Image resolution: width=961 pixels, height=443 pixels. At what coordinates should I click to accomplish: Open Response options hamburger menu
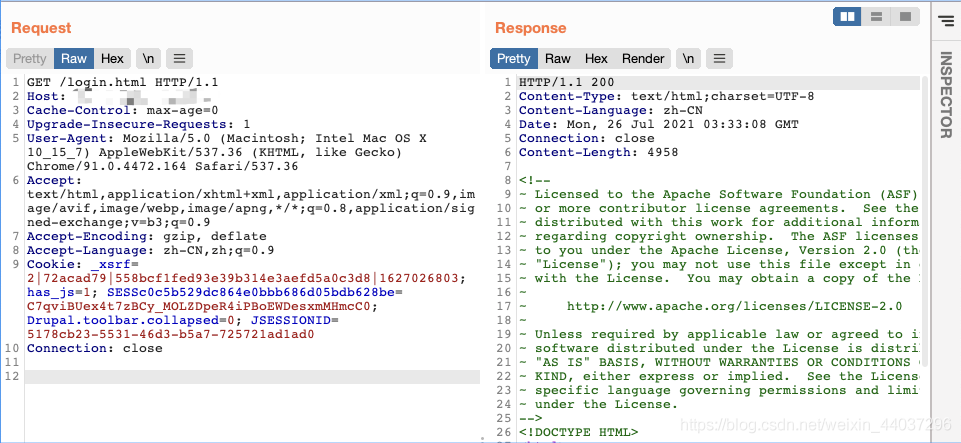coord(720,59)
